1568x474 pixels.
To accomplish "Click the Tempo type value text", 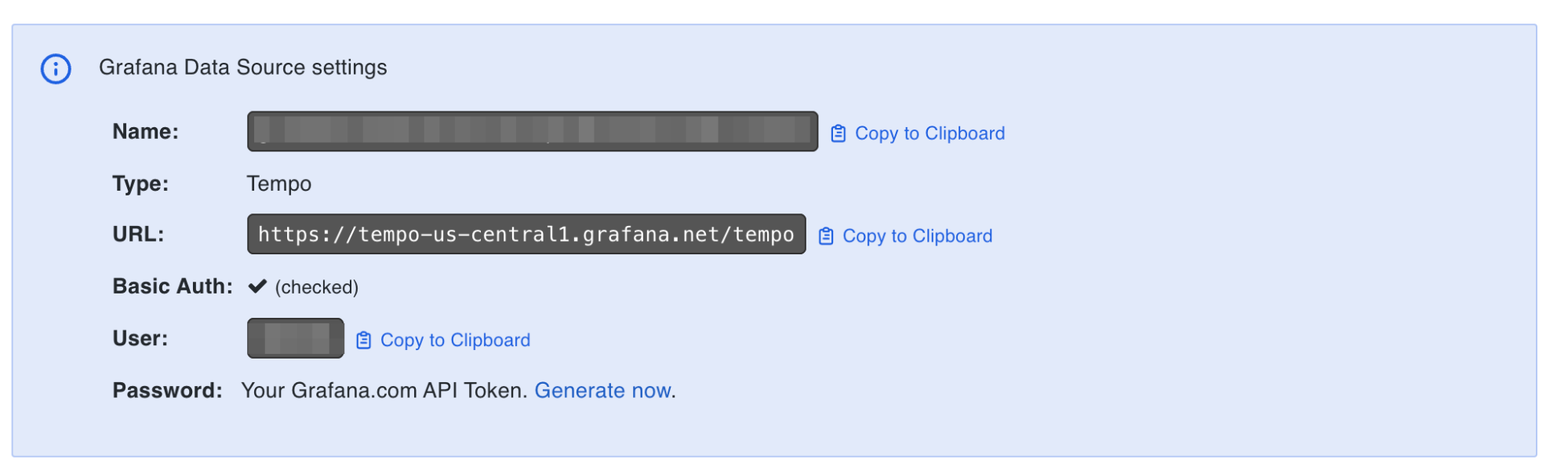I will [x=278, y=184].
